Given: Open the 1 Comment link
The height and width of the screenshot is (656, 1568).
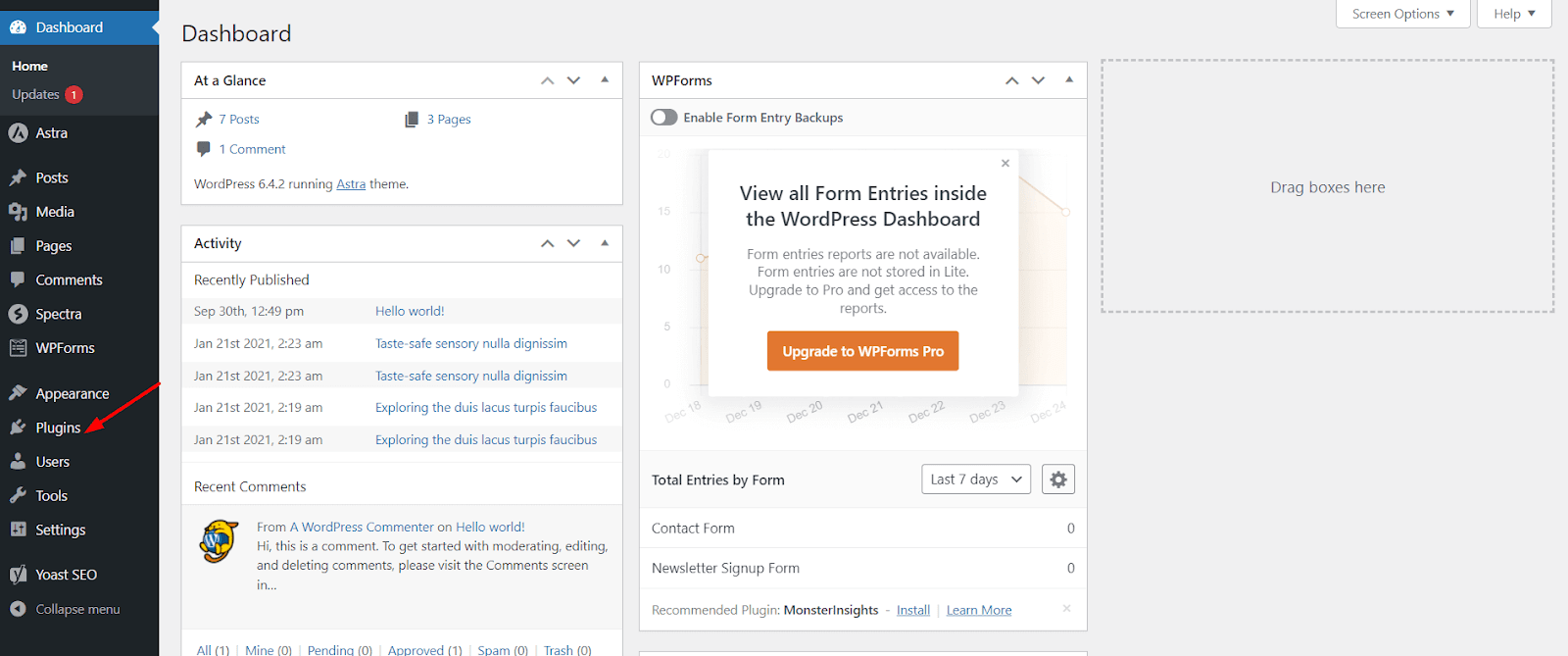Looking at the screenshot, I should coord(253,149).
